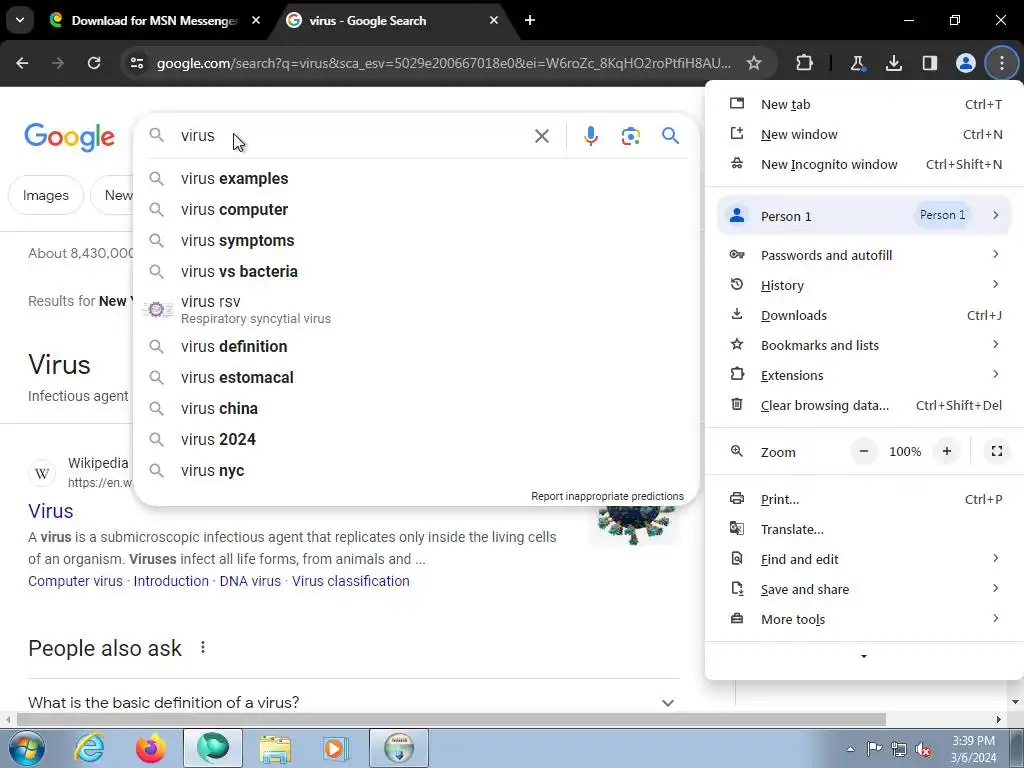The image size is (1024, 768).
Task: Expand Bookmarks and lists submenu
Action: [x=864, y=345]
